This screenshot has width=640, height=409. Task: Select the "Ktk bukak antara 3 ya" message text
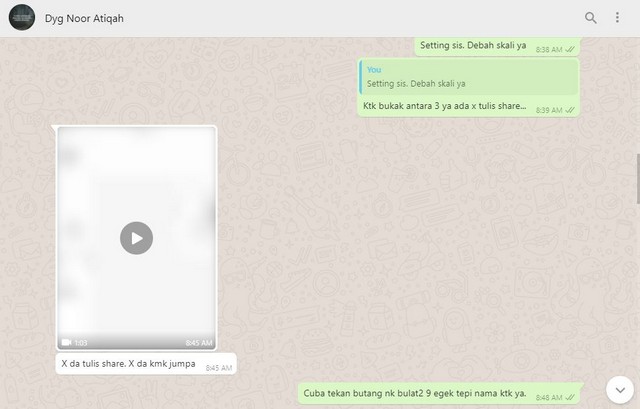pos(443,105)
